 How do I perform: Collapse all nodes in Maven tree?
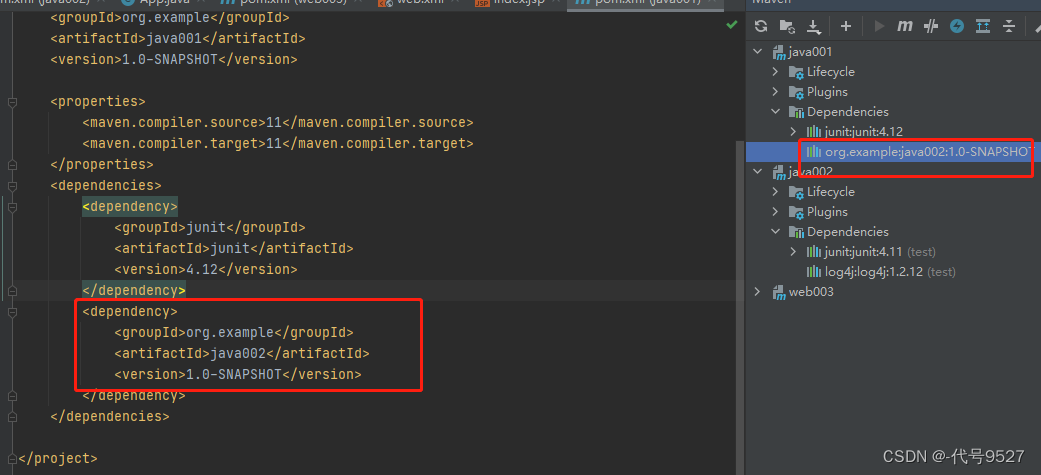[1009, 27]
